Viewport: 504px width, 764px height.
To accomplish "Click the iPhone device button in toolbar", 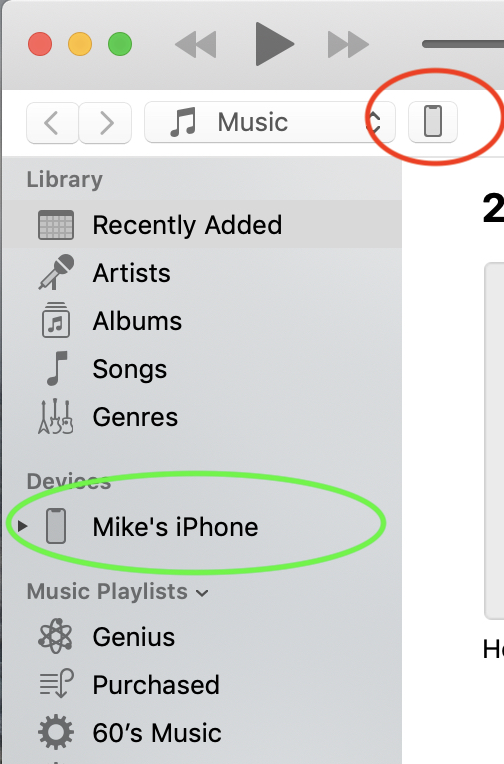I will pos(433,122).
